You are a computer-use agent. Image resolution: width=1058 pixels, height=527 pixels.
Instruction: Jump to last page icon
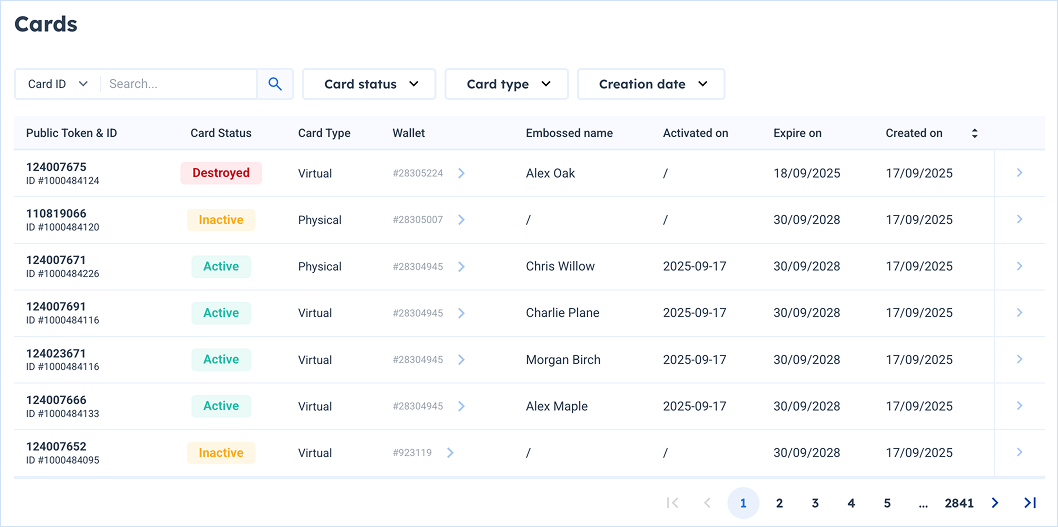point(1029,503)
